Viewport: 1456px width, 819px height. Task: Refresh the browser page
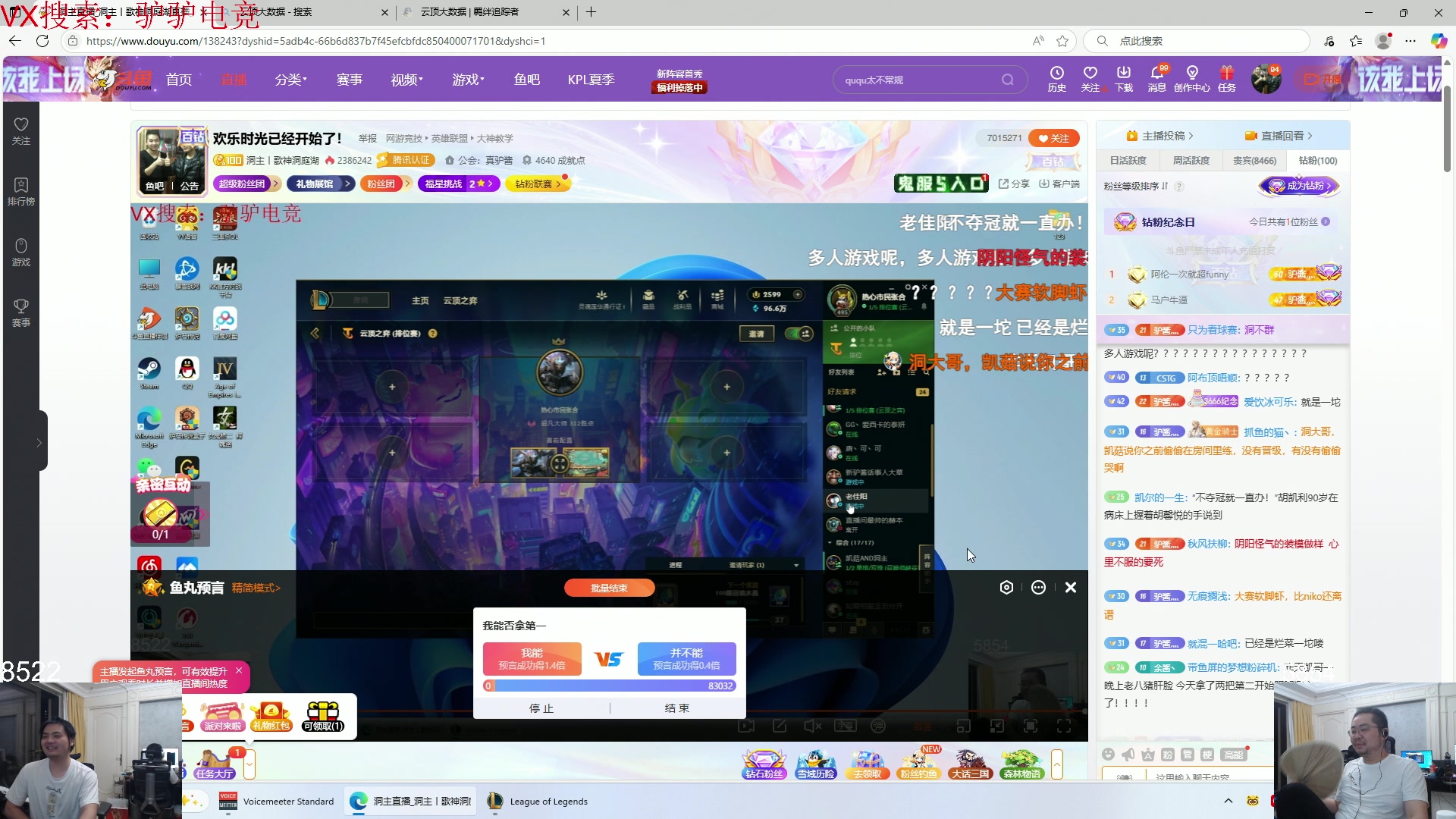[x=42, y=41]
